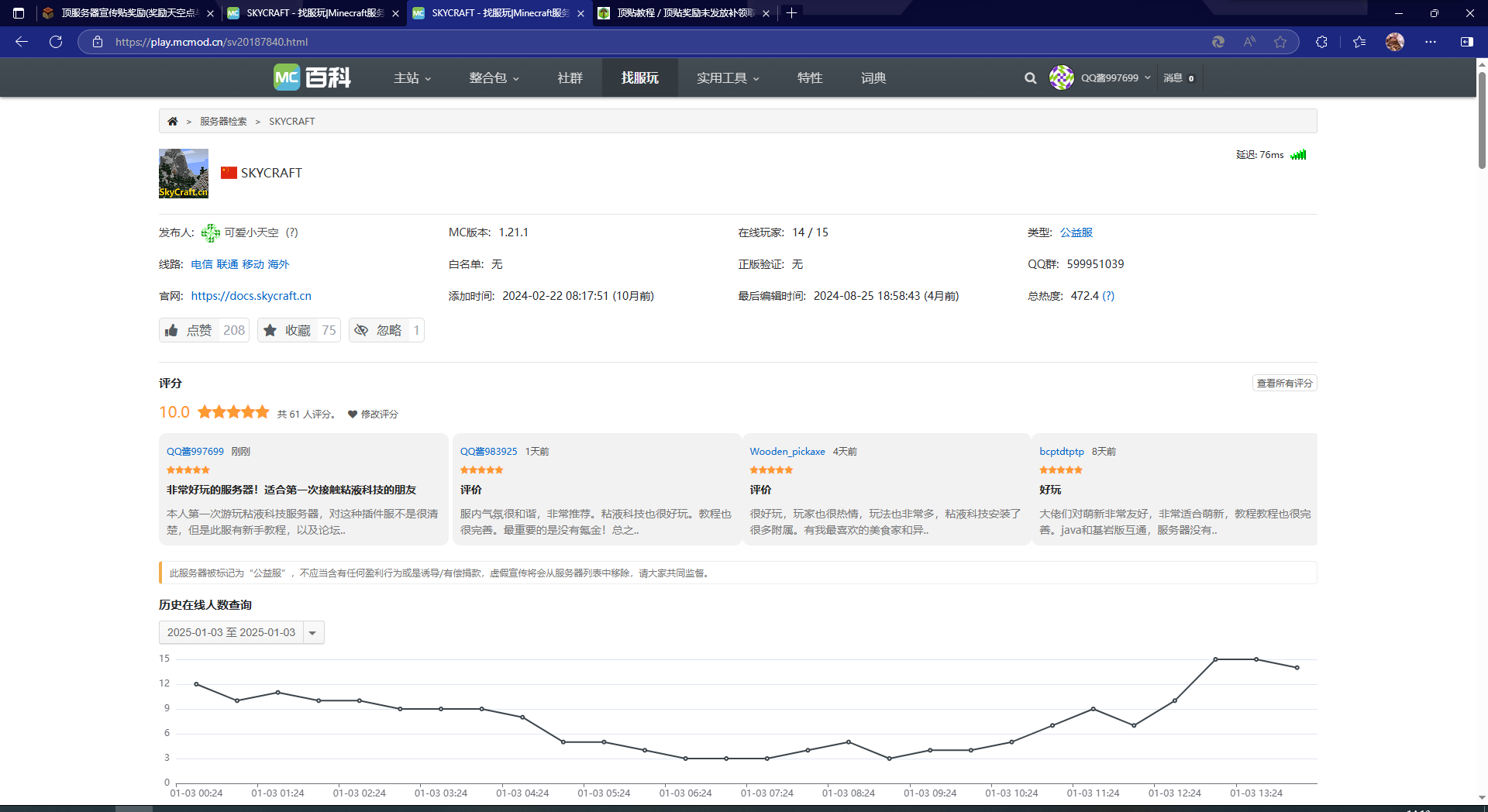Viewport: 1488px width, 812px height.
Task: Open the 社群 menu item
Action: tap(570, 78)
